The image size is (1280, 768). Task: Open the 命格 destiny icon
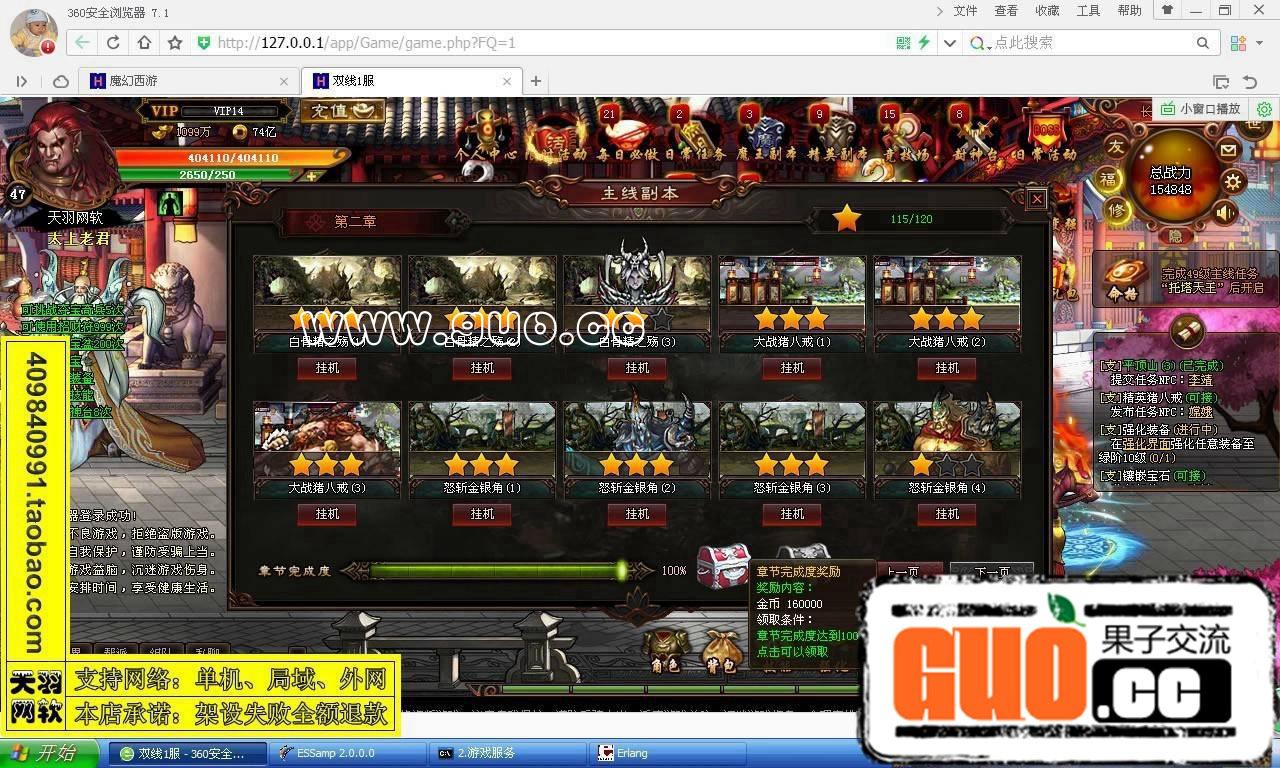[x=1122, y=278]
